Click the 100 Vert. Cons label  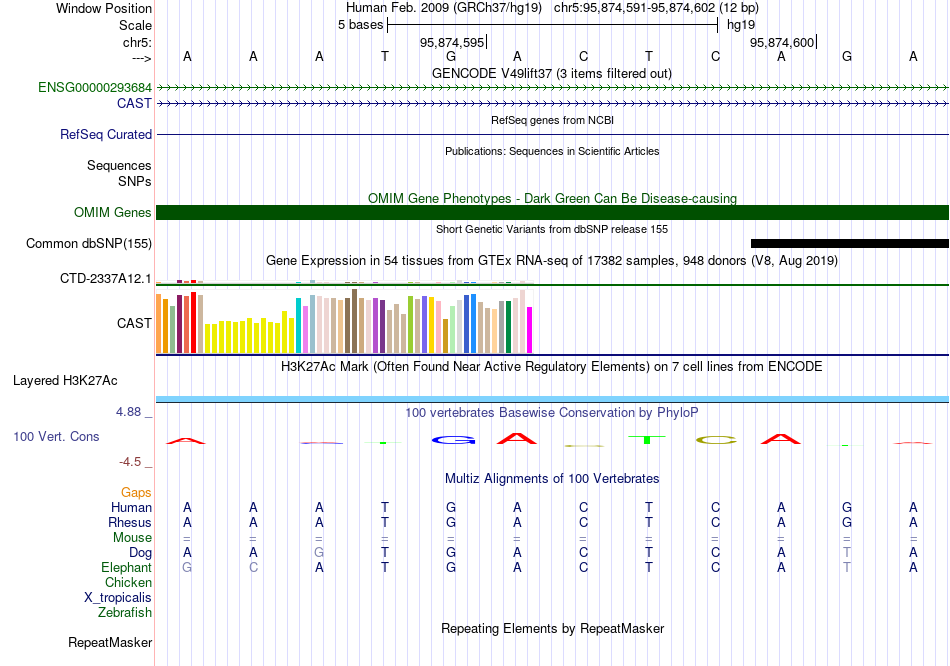coord(56,436)
